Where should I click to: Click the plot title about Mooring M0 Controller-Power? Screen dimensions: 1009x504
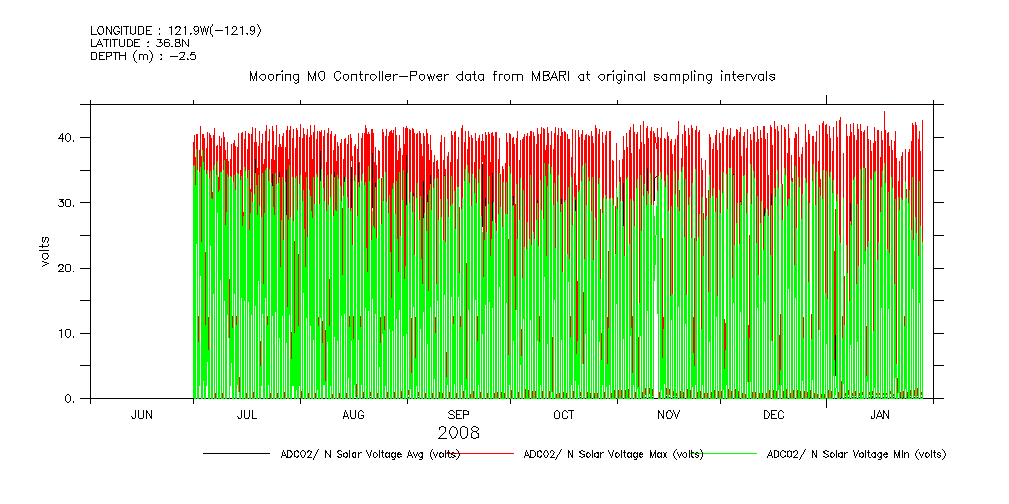point(511,76)
